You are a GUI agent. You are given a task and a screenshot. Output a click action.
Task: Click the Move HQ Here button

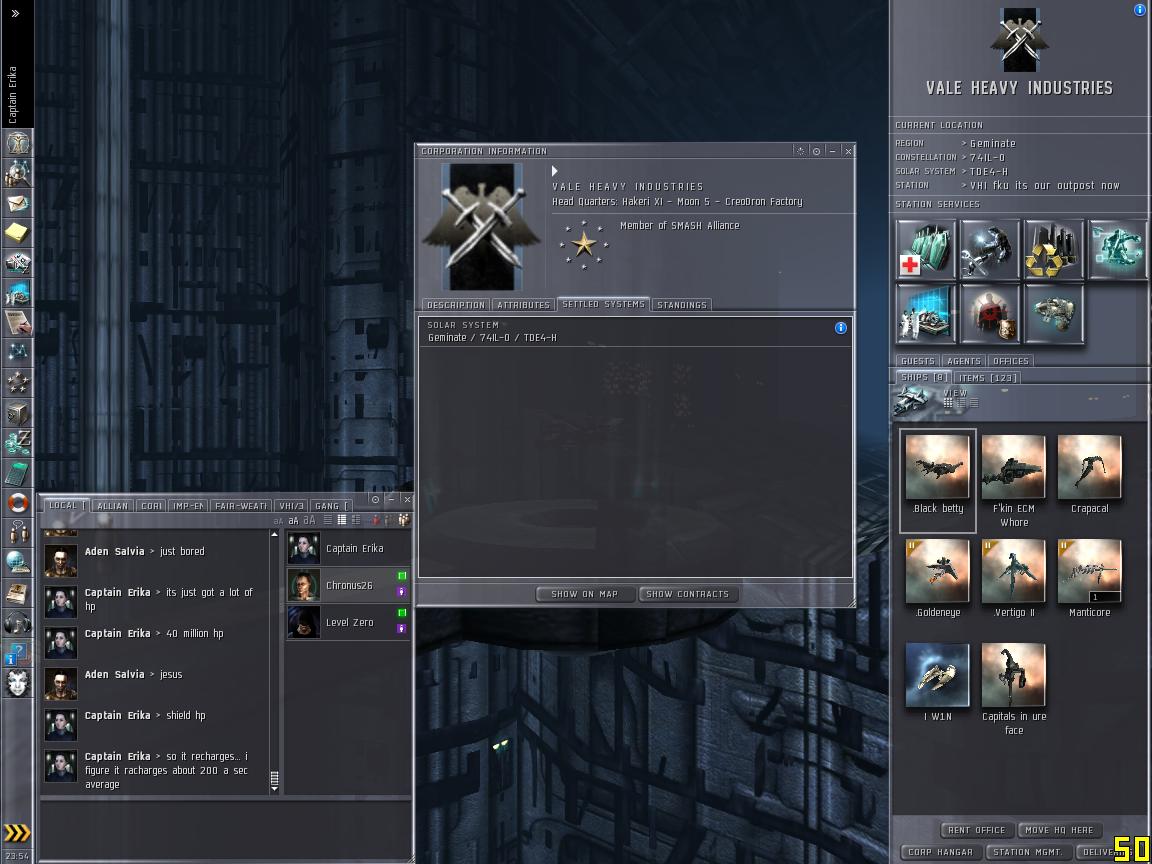[x=1059, y=829]
